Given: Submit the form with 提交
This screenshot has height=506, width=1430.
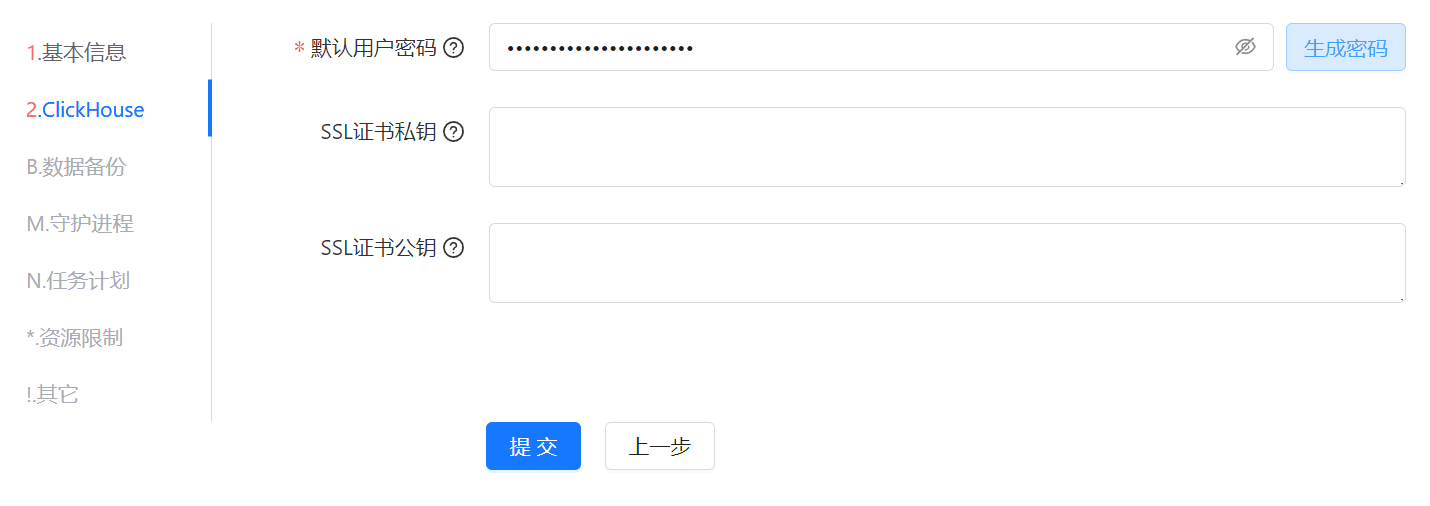Looking at the screenshot, I should (x=533, y=446).
